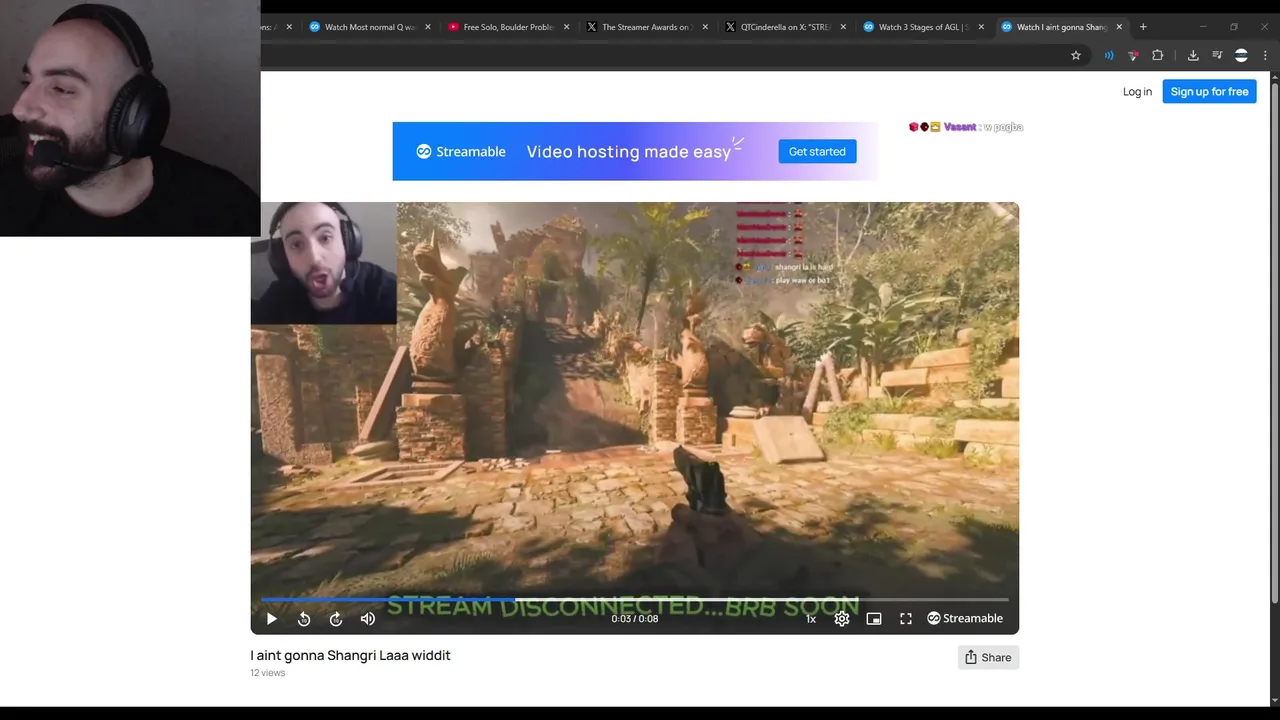The image size is (1280, 720).
Task: Open the playback speed 1x menu
Action: tap(811, 619)
